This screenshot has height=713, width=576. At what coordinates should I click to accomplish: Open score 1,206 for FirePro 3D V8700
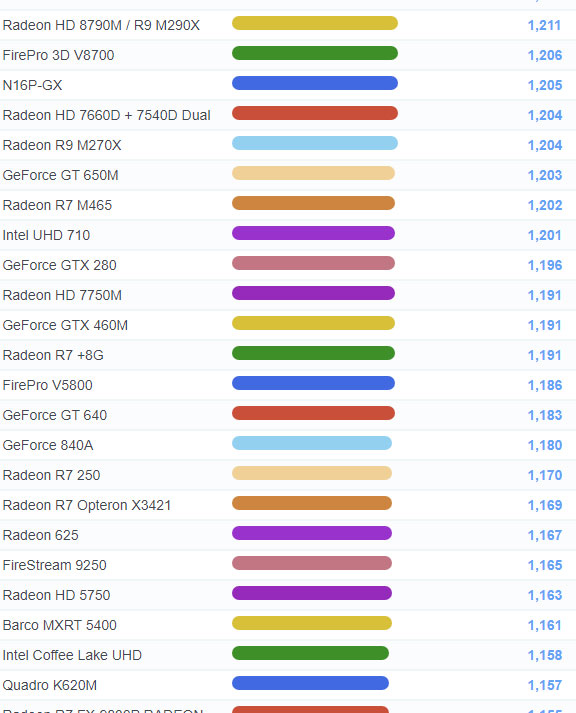pyautogui.click(x=545, y=55)
